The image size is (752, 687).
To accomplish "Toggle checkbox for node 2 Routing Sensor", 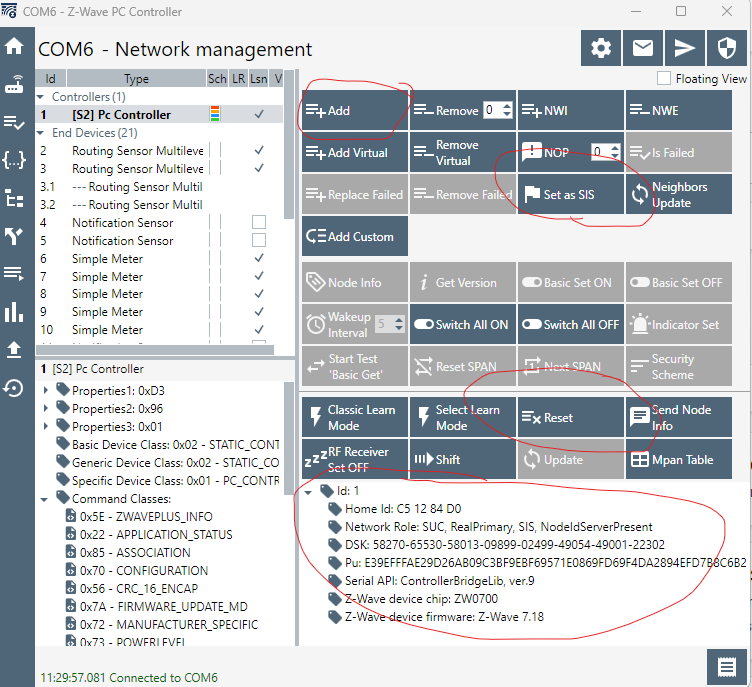I will click(x=259, y=150).
